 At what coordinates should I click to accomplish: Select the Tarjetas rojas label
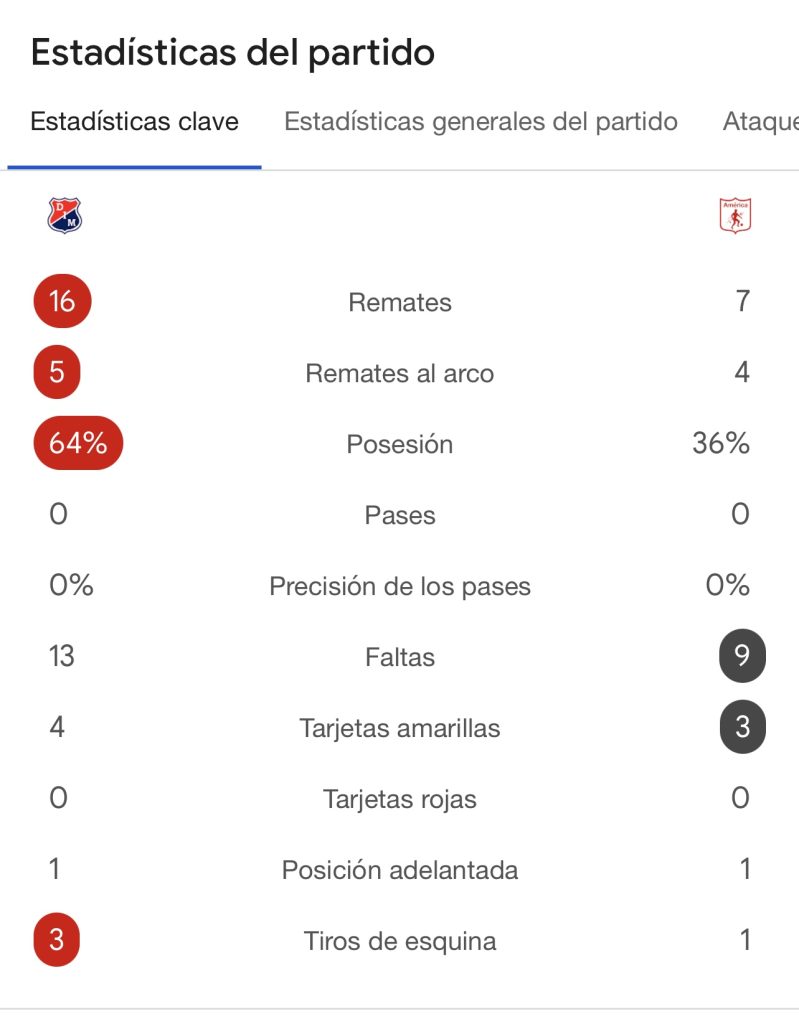(x=400, y=799)
